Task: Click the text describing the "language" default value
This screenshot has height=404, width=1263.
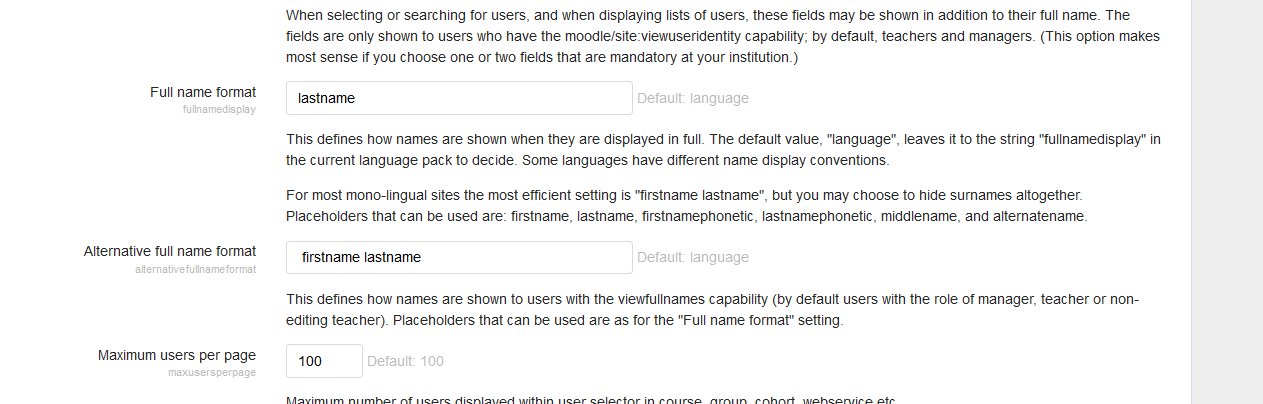Action: (723, 149)
